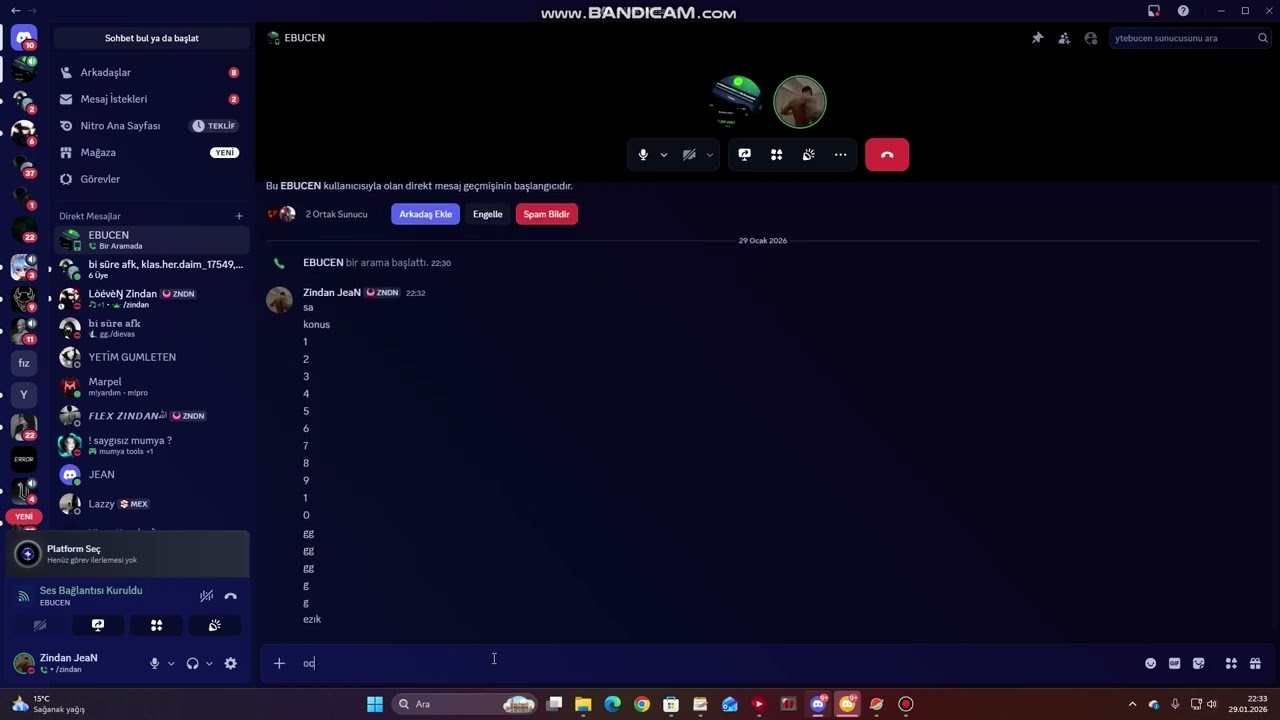Open emoji picker

pos(1150,663)
